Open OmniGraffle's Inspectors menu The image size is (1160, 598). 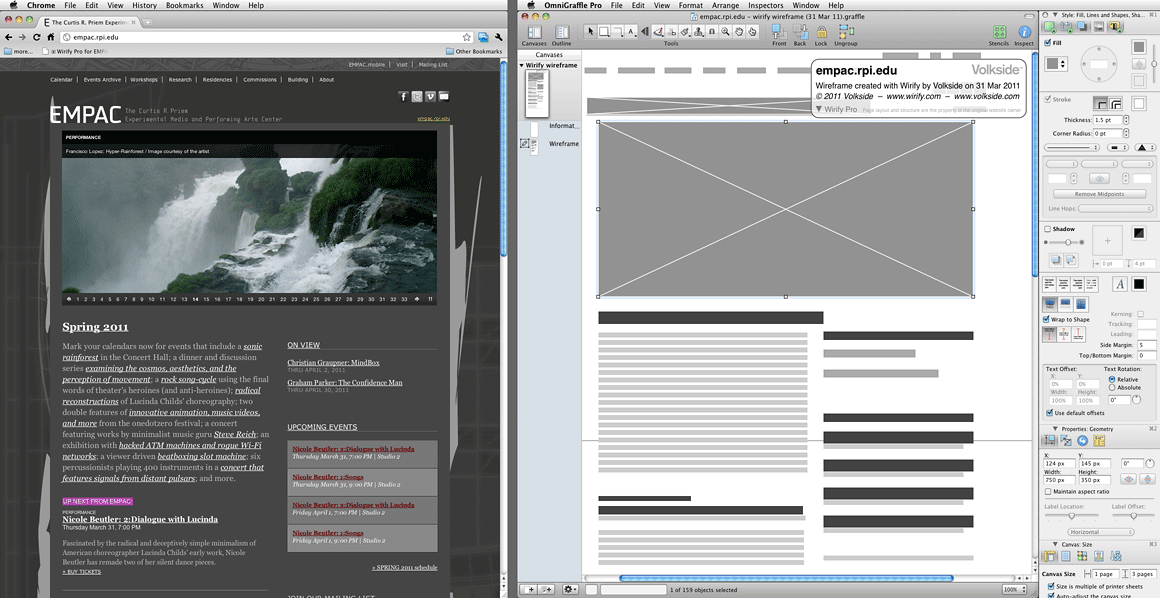(x=765, y=5)
